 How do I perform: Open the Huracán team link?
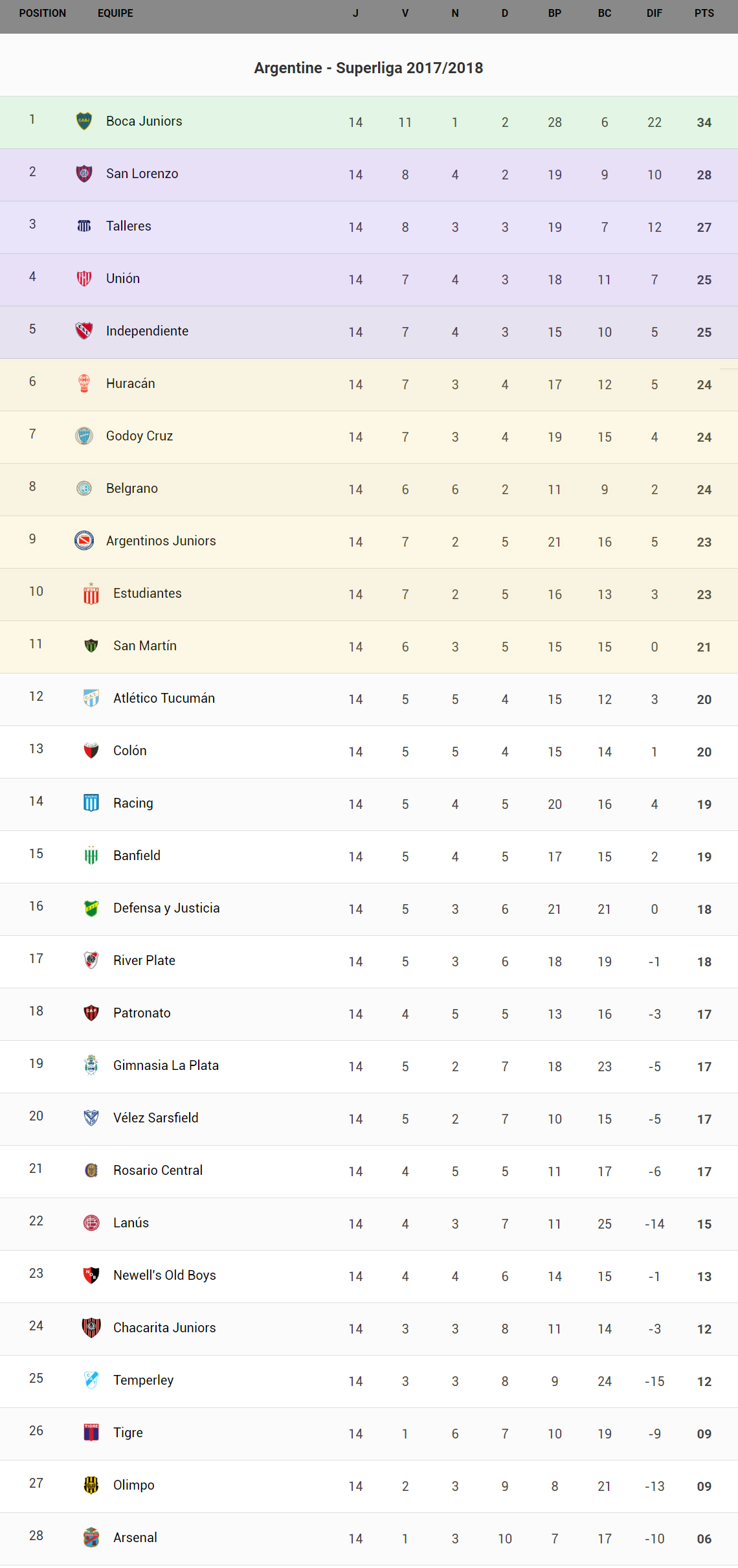pos(131,383)
